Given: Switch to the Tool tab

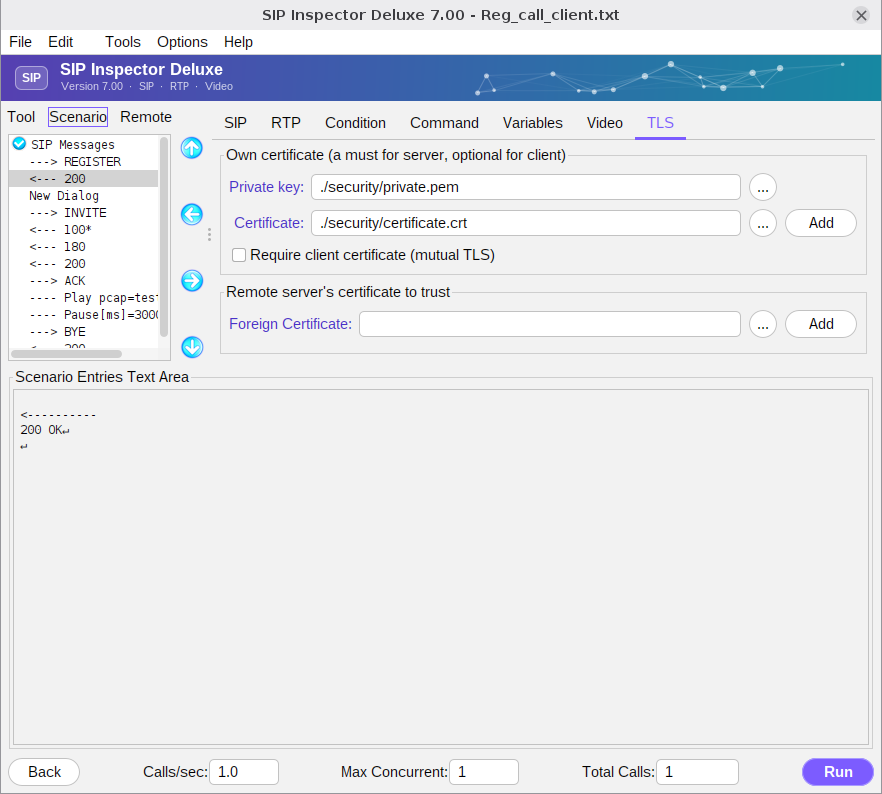Looking at the screenshot, I should (21, 117).
